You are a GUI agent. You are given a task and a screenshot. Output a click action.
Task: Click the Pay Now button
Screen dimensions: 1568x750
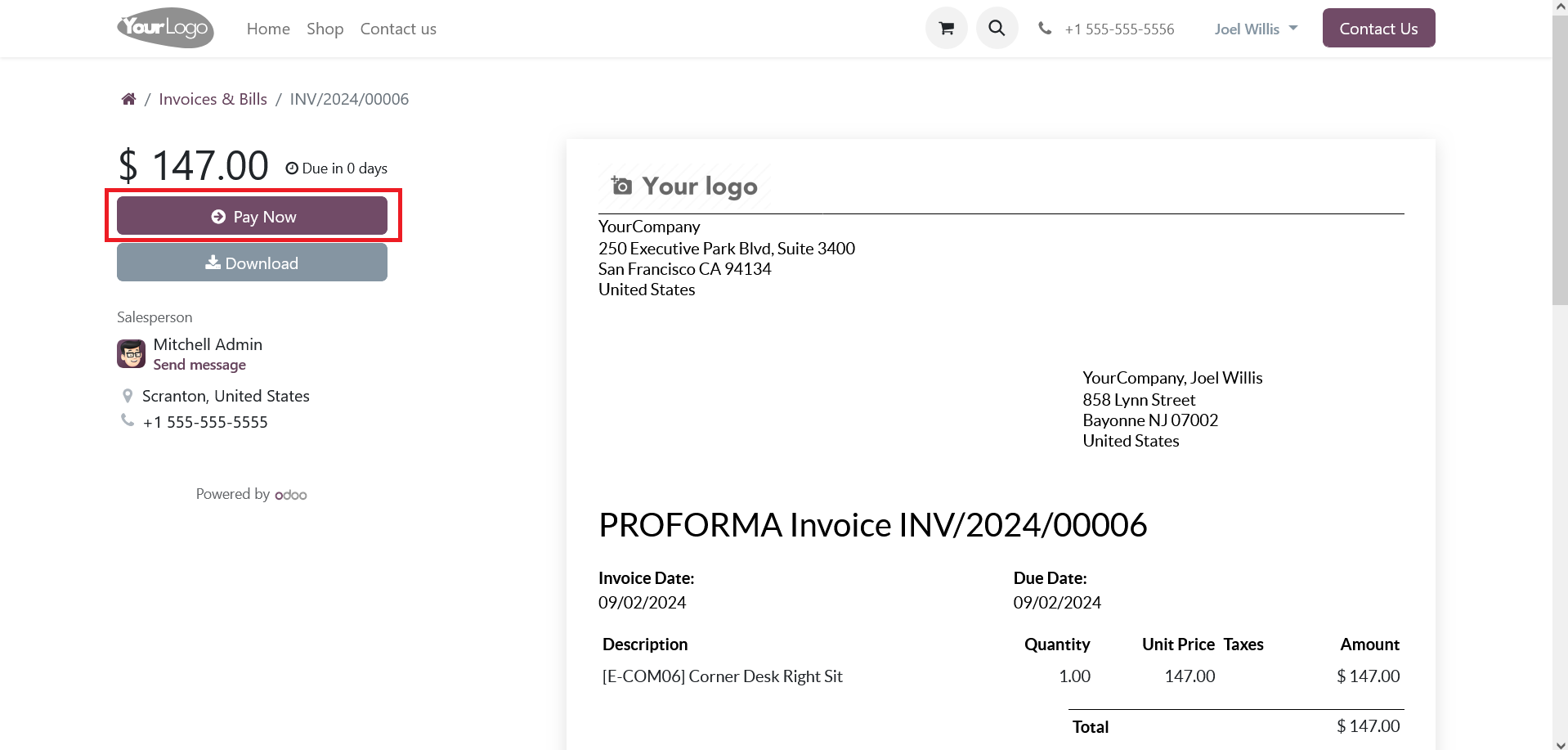[x=252, y=215]
